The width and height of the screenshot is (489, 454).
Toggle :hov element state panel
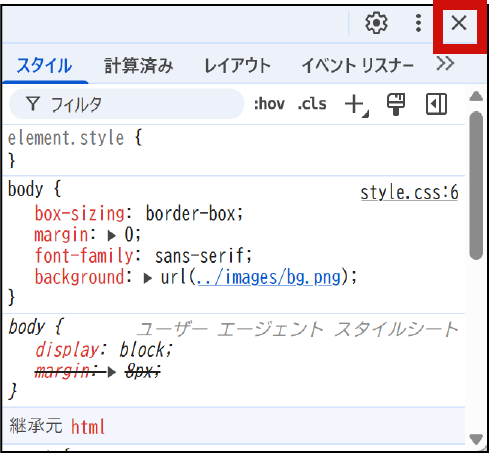point(269,104)
